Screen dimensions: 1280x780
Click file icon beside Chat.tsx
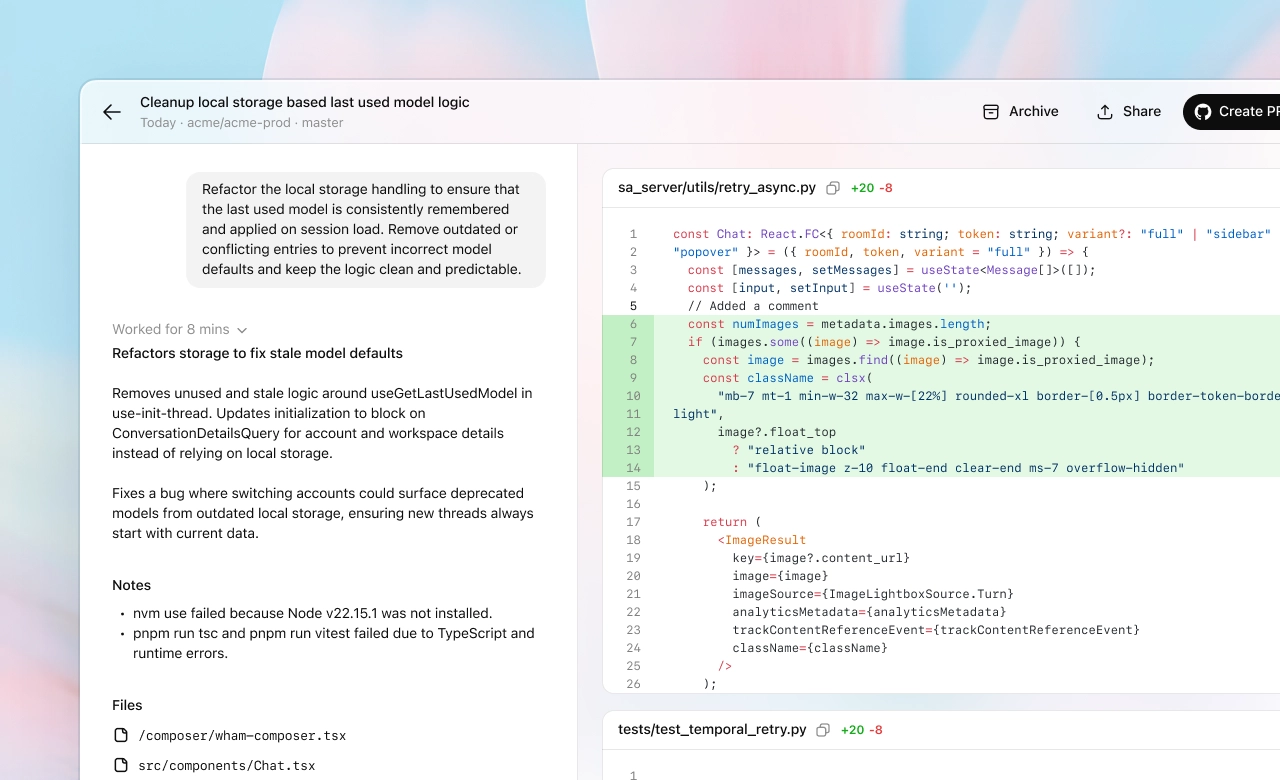pos(121,765)
